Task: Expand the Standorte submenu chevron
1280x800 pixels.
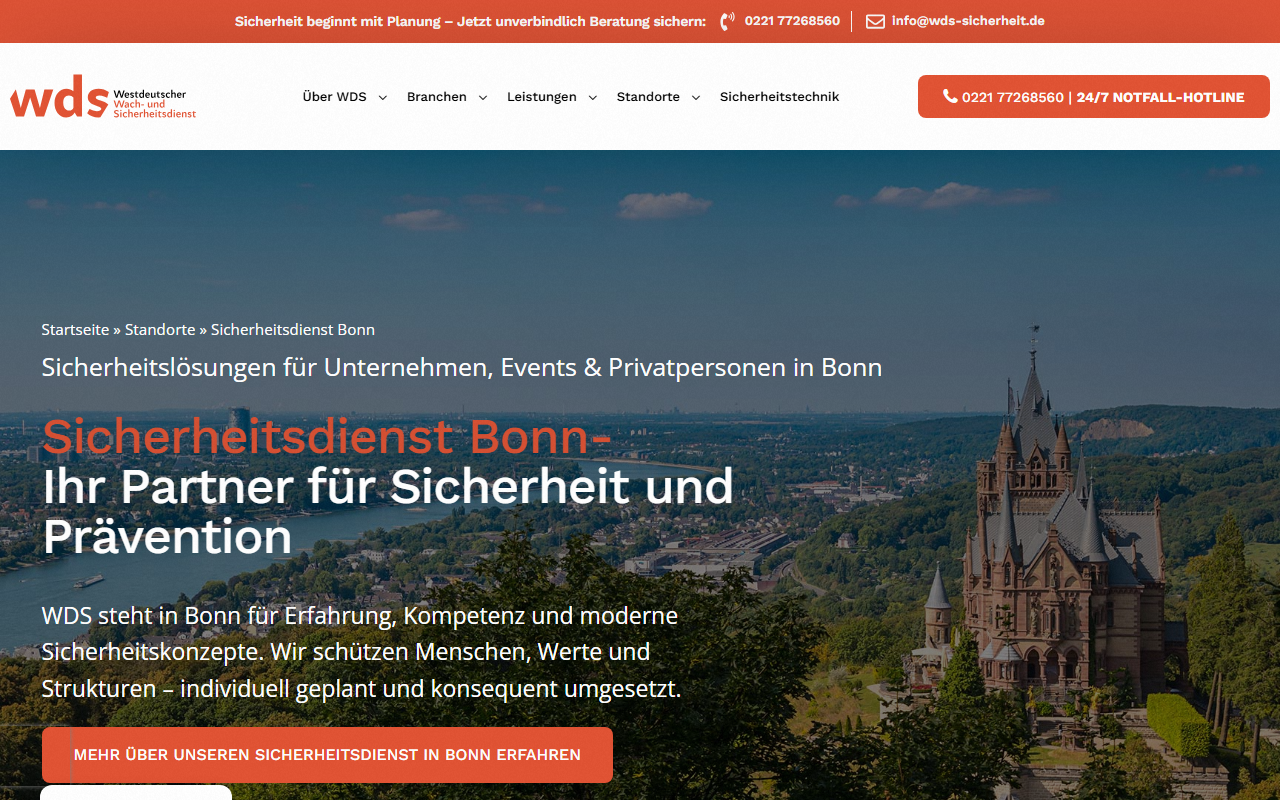Action: pos(695,98)
